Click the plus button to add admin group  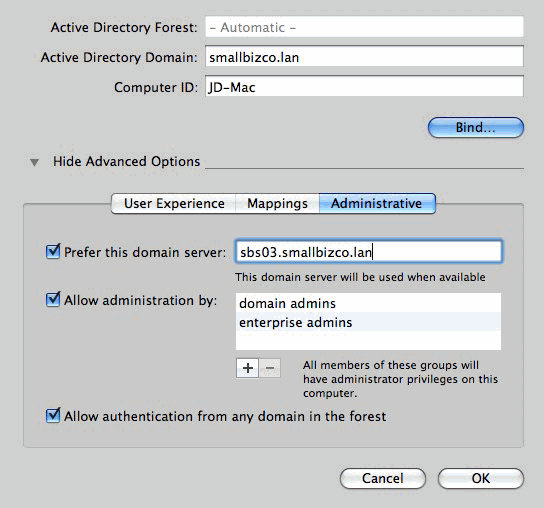click(x=247, y=368)
